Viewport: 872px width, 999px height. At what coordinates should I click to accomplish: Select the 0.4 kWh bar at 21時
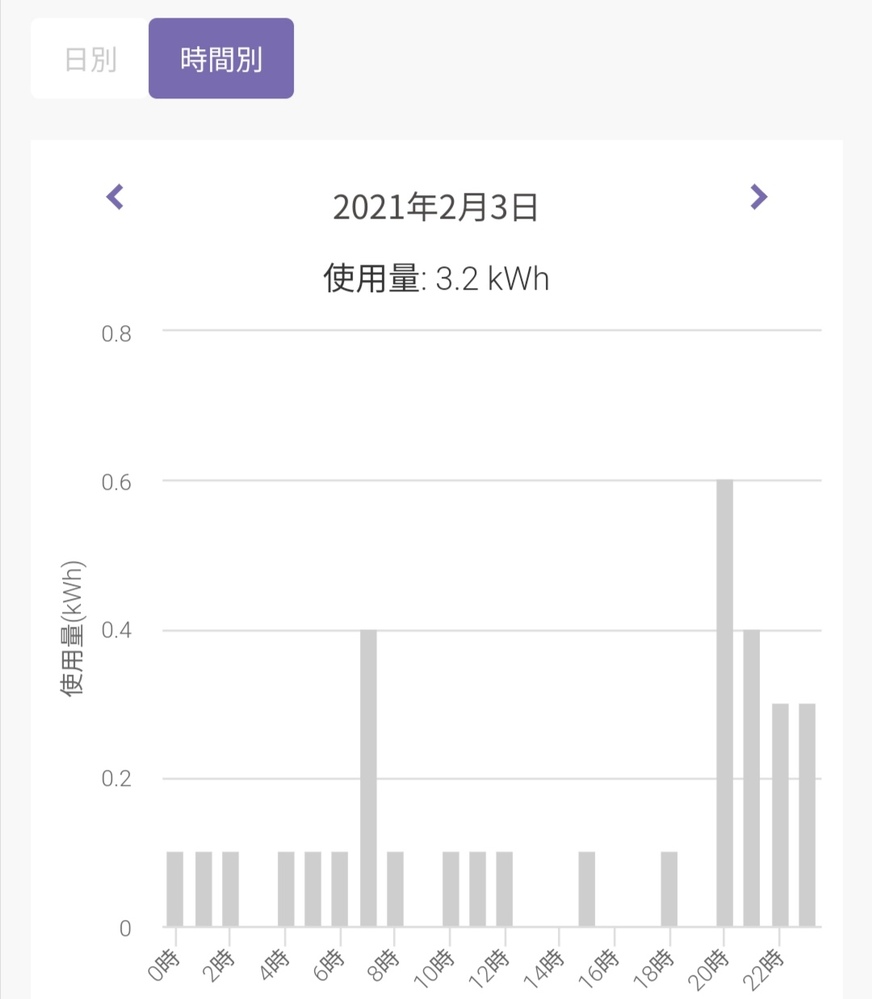coord(752,778)
